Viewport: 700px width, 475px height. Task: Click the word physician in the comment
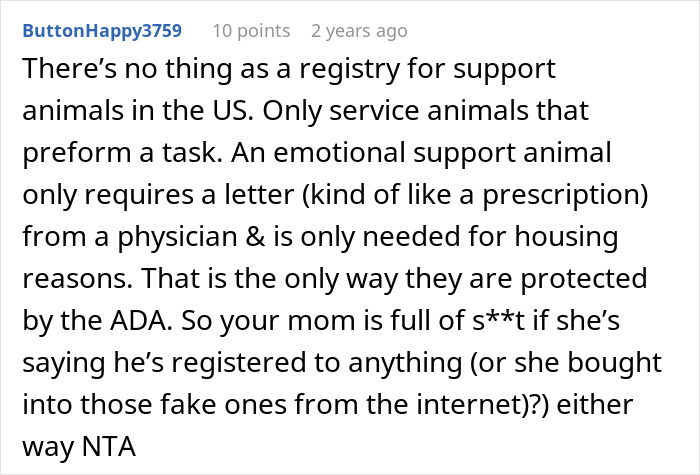click(177, 238)
